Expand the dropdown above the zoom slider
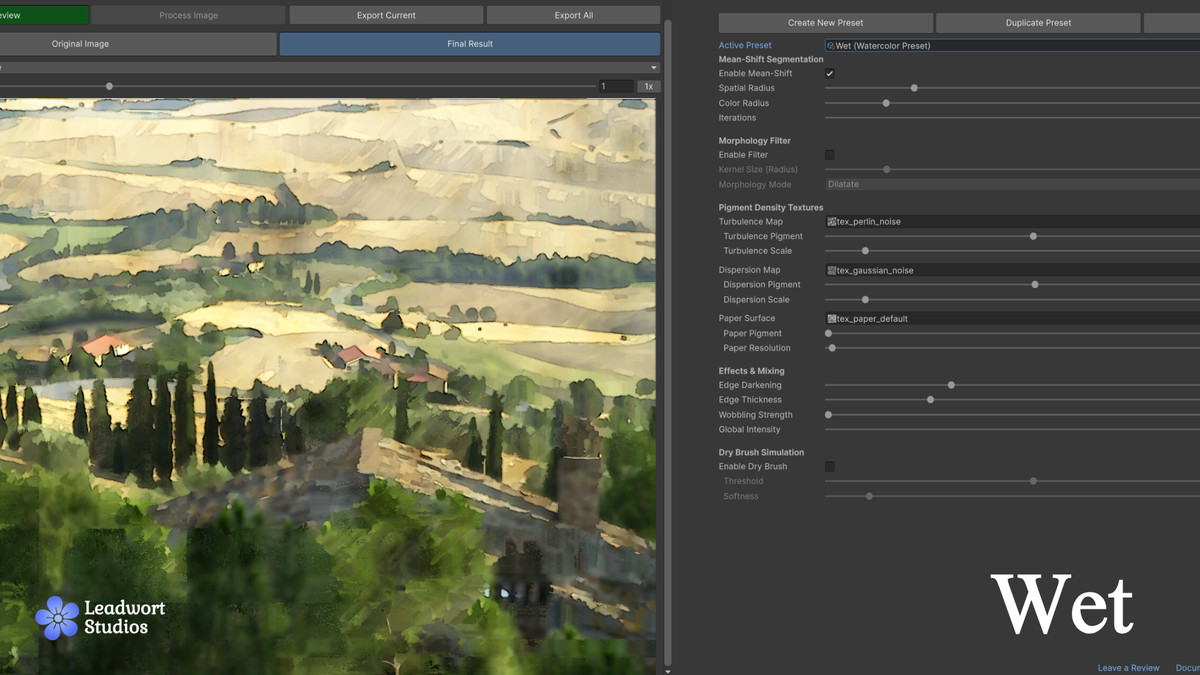 330,68
